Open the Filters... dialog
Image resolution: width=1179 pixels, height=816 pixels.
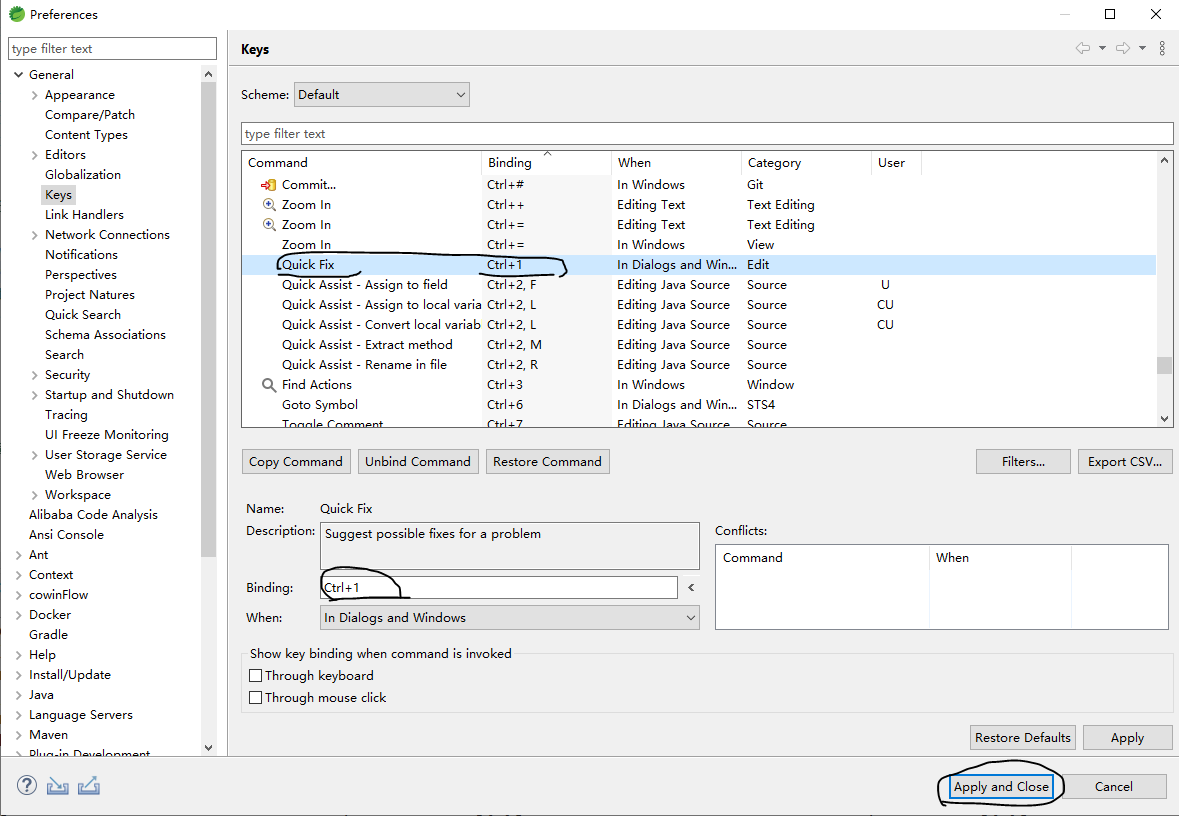1023,462
